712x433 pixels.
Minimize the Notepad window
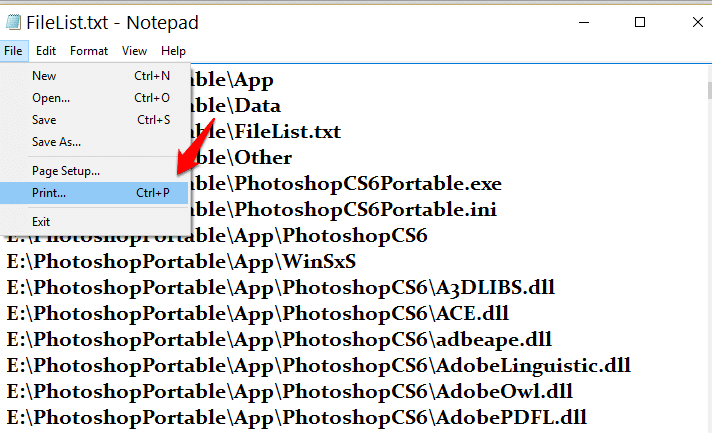tap(584, 22)
